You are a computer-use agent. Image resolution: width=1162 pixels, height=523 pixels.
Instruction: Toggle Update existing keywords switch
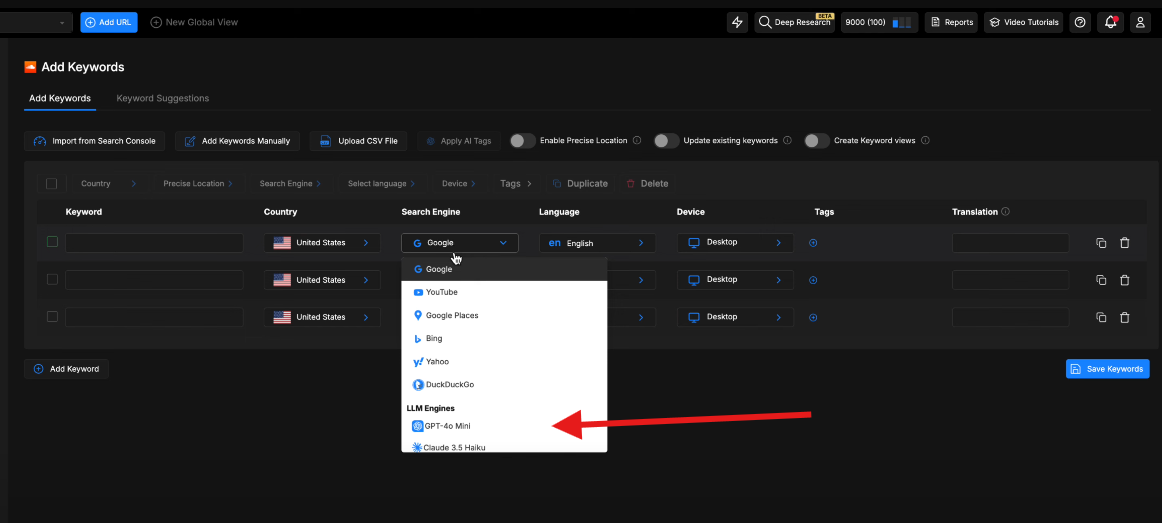pos(666,141)
